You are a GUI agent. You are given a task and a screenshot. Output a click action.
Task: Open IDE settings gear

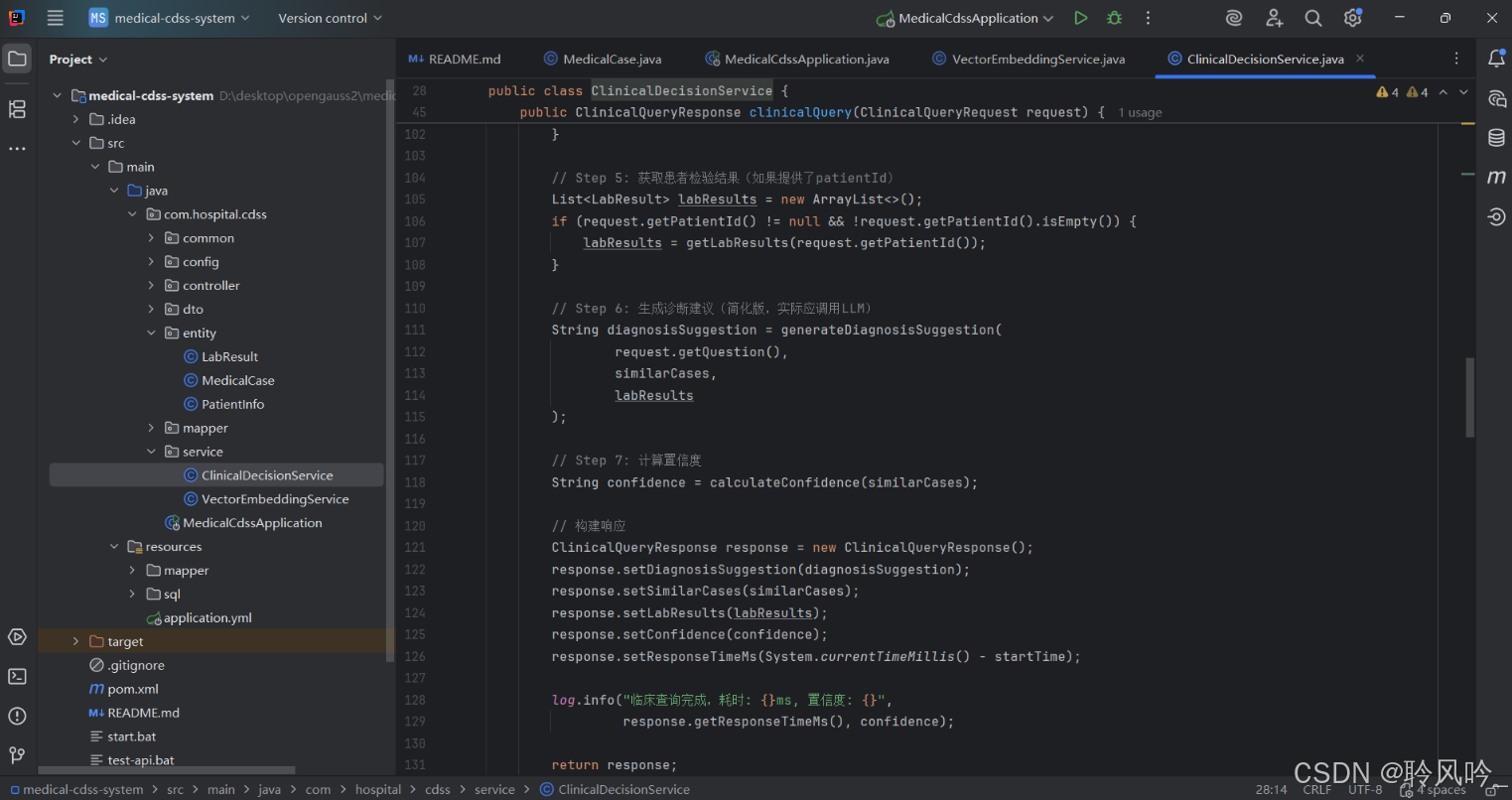(1352, 18)
